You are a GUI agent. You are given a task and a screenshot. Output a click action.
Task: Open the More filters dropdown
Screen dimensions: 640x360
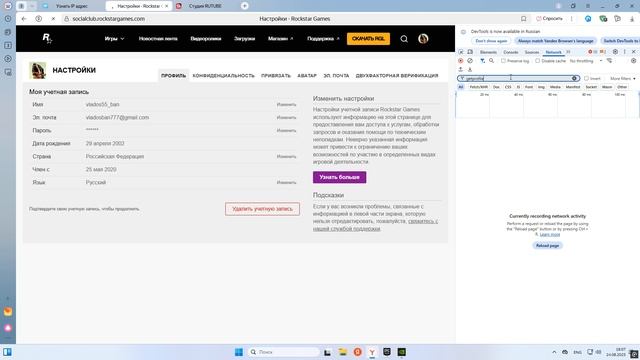(x=622, y=78)
